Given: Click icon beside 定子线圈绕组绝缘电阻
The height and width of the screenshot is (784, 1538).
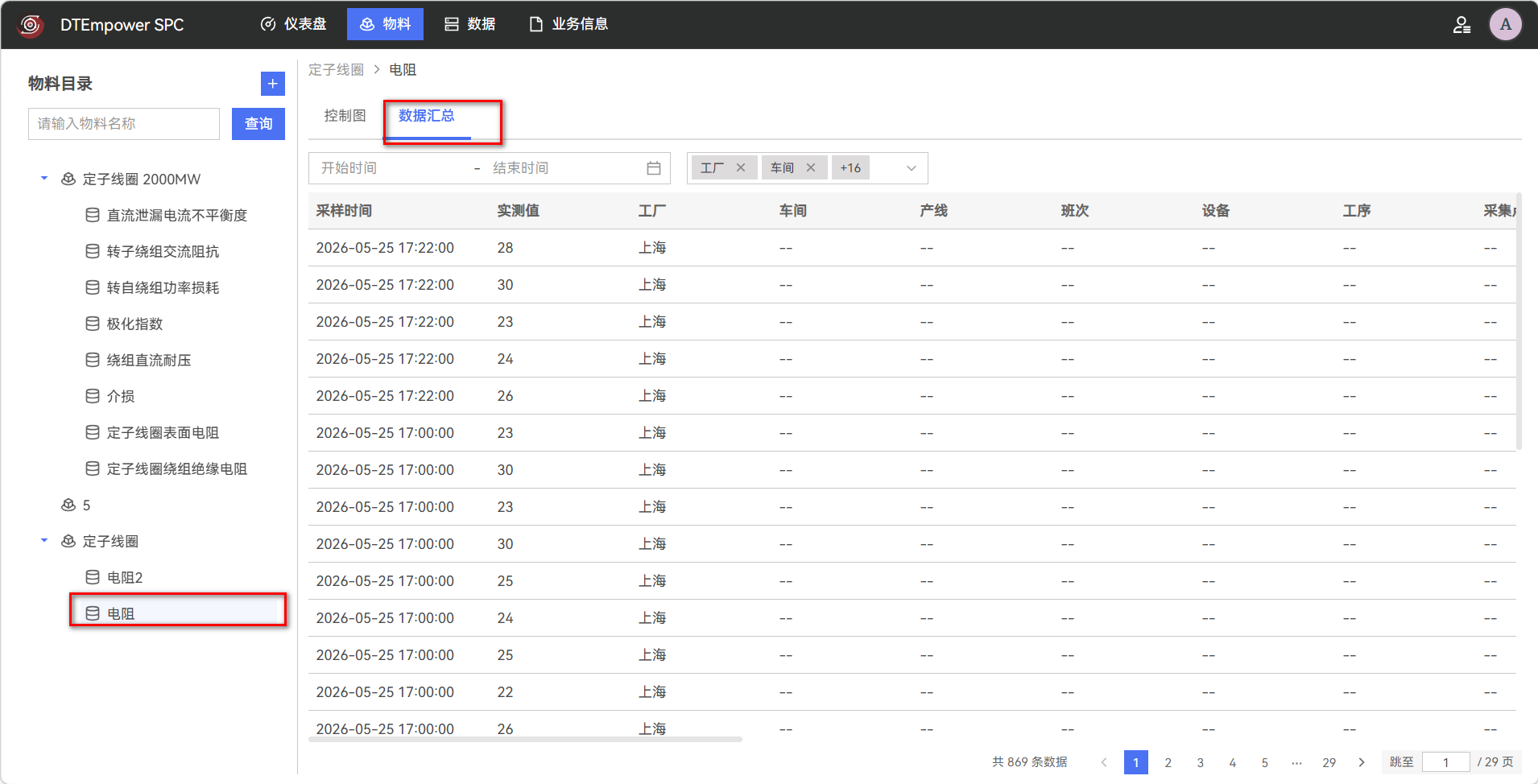Looking at the screenshot, I should click(93, 468).
